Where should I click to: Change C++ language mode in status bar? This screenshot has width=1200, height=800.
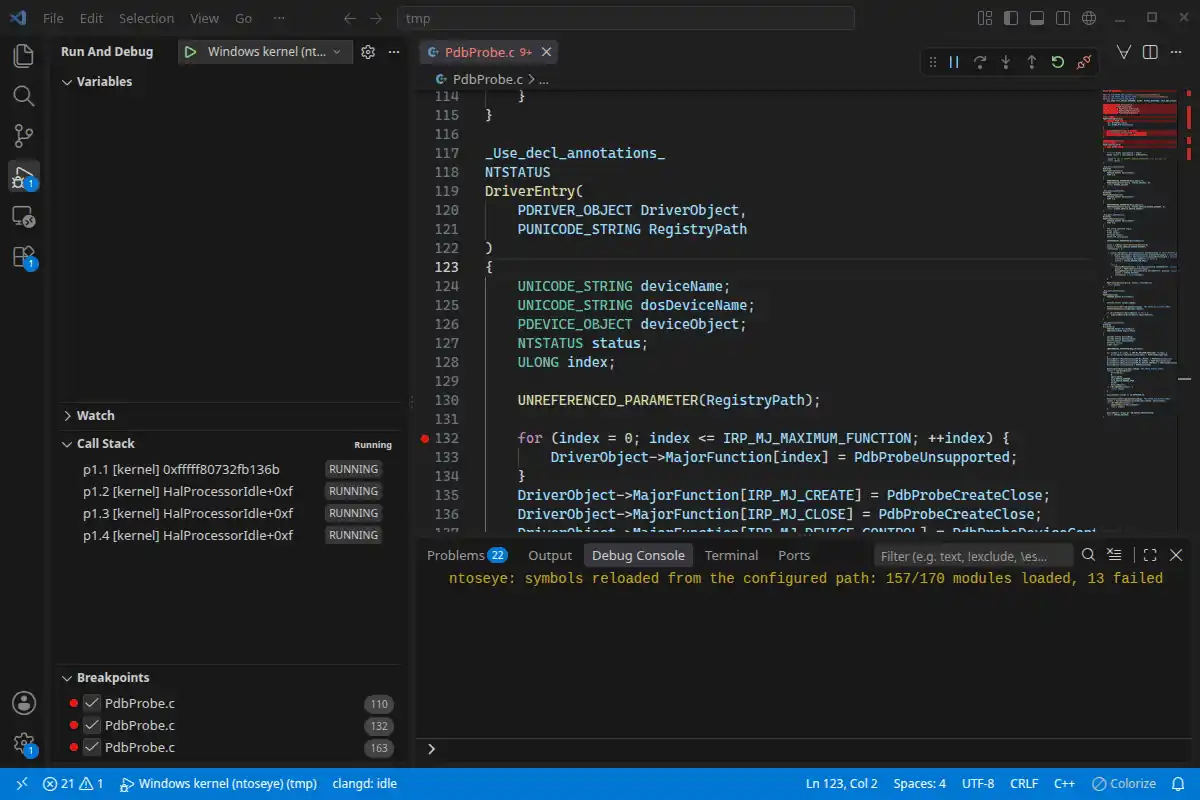point(1064,784)
